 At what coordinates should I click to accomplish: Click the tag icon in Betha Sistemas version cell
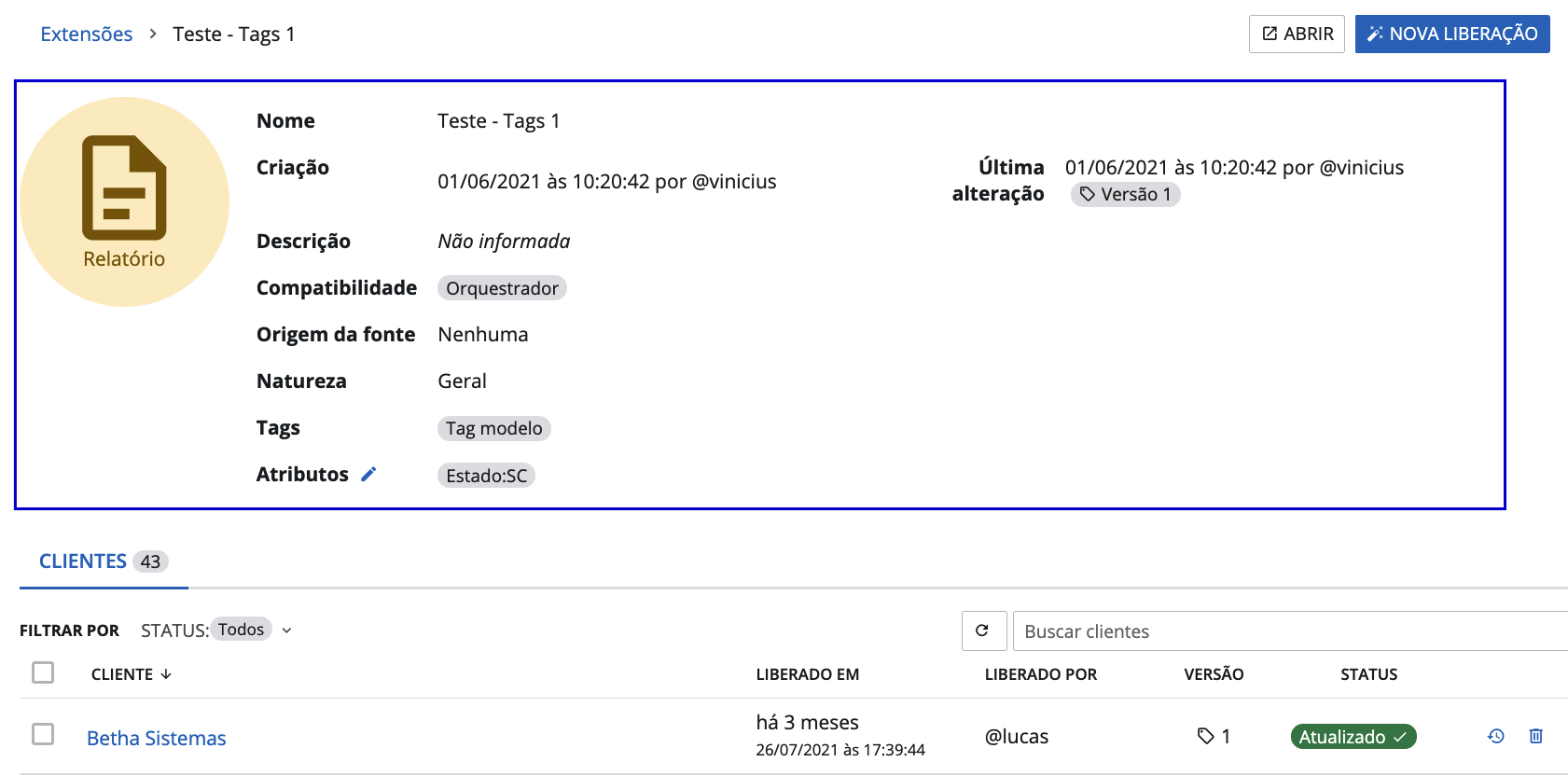coord(1205,736)
